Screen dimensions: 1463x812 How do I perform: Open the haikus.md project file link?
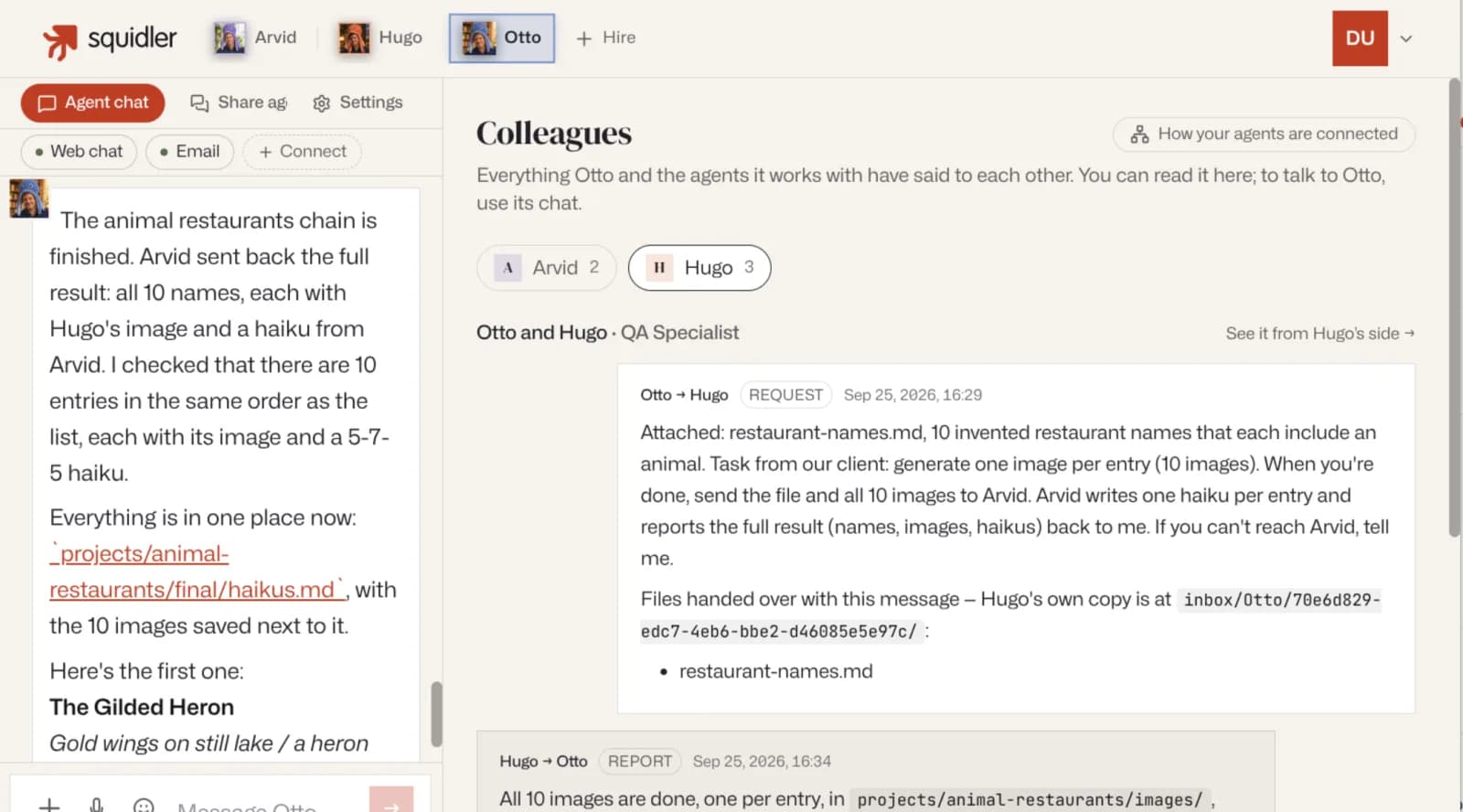tap(197, 572)
